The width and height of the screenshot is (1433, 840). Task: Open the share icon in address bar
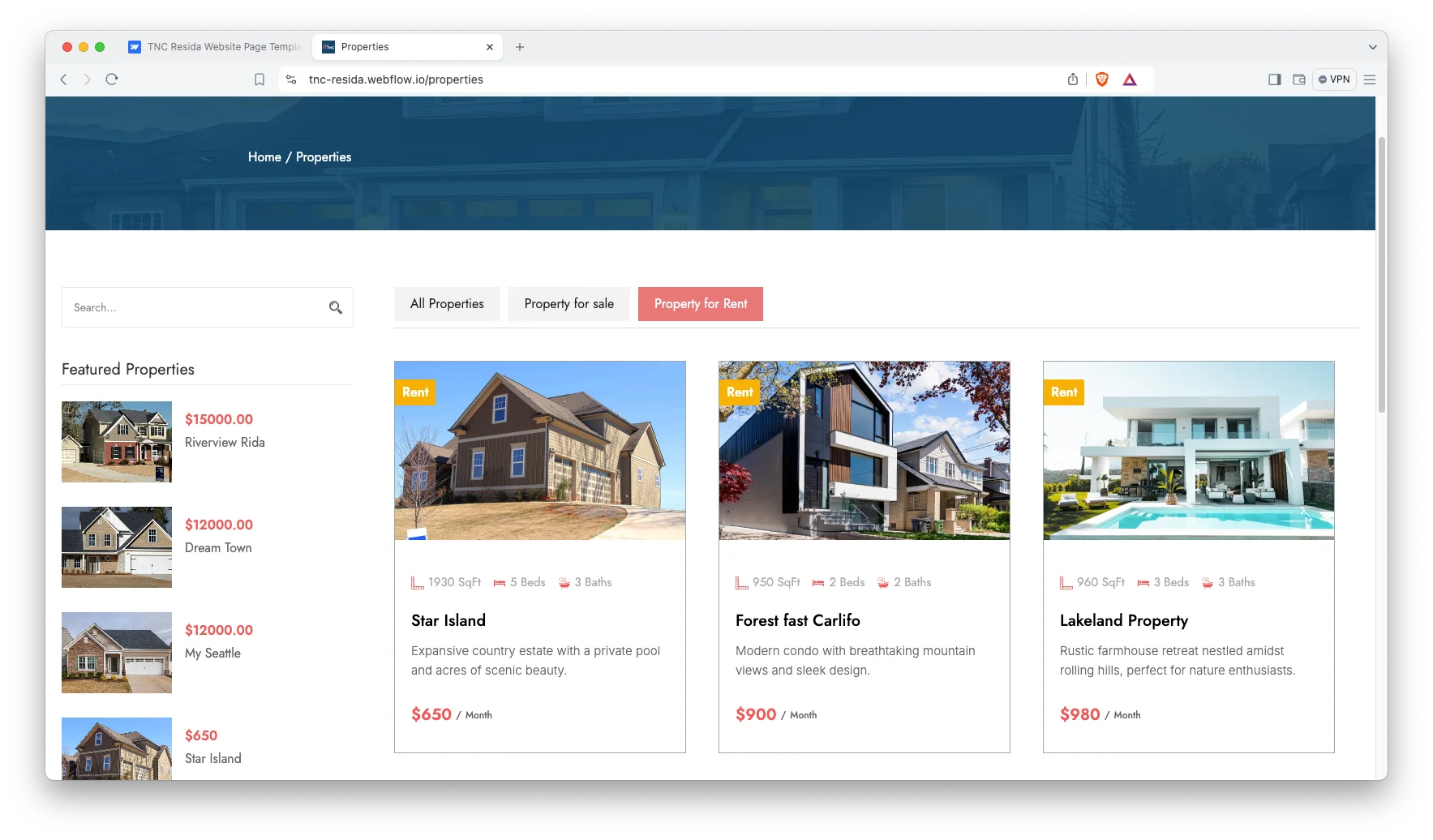point(1073,79)
